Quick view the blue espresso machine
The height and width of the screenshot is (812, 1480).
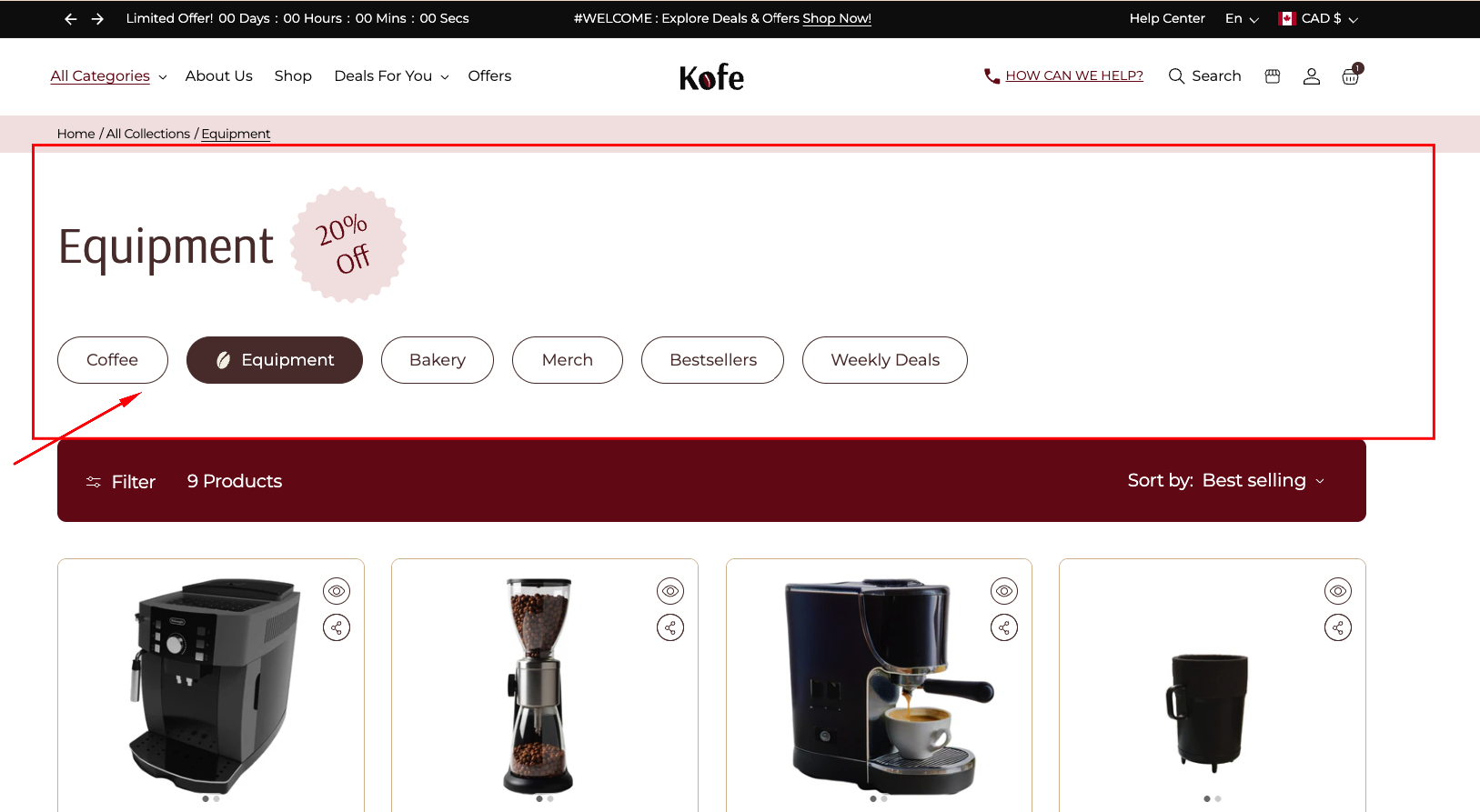click(1004, 591)
